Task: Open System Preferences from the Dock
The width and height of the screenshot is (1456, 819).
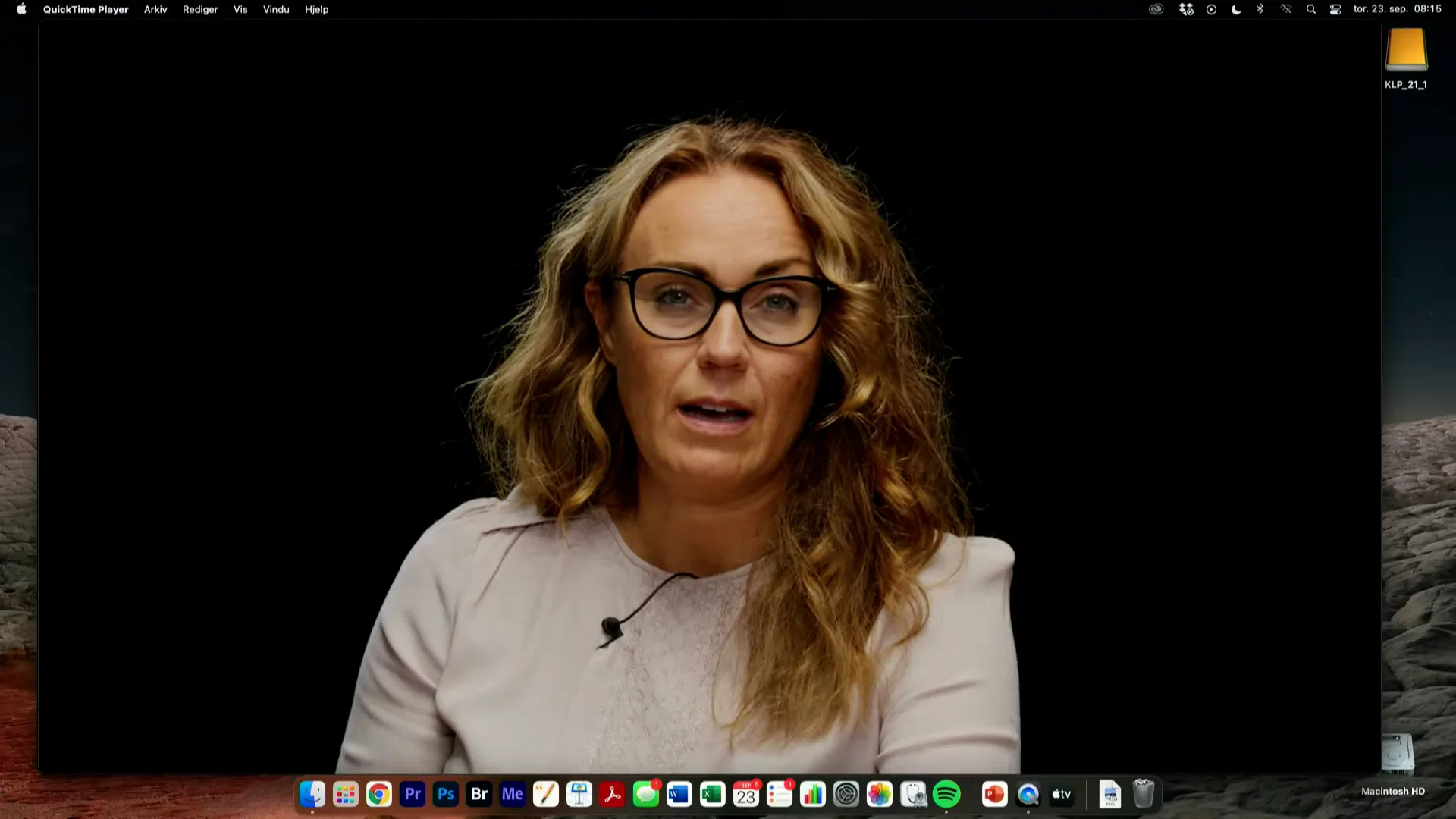Action: [x=846, y=794]
